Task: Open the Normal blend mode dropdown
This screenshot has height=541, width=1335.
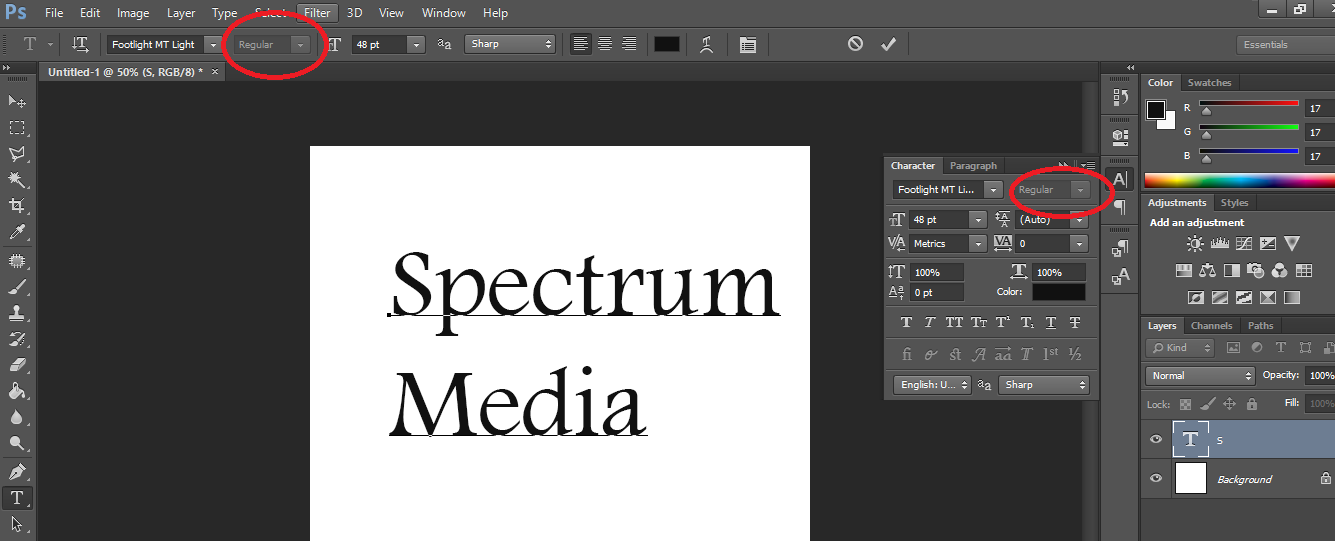Action: pos(1200,375)
